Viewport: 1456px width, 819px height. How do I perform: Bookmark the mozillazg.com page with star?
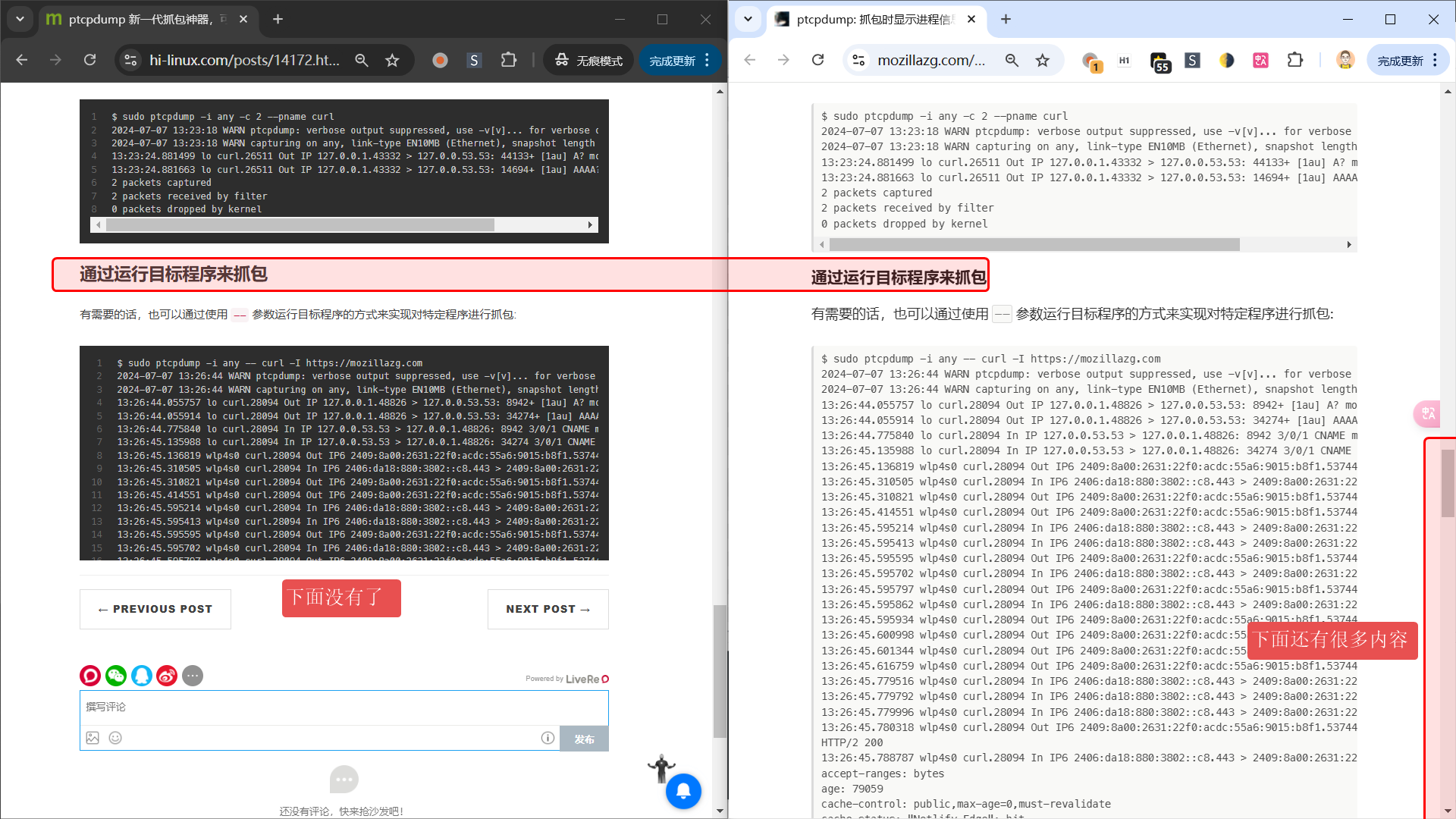click(1043, 60)
